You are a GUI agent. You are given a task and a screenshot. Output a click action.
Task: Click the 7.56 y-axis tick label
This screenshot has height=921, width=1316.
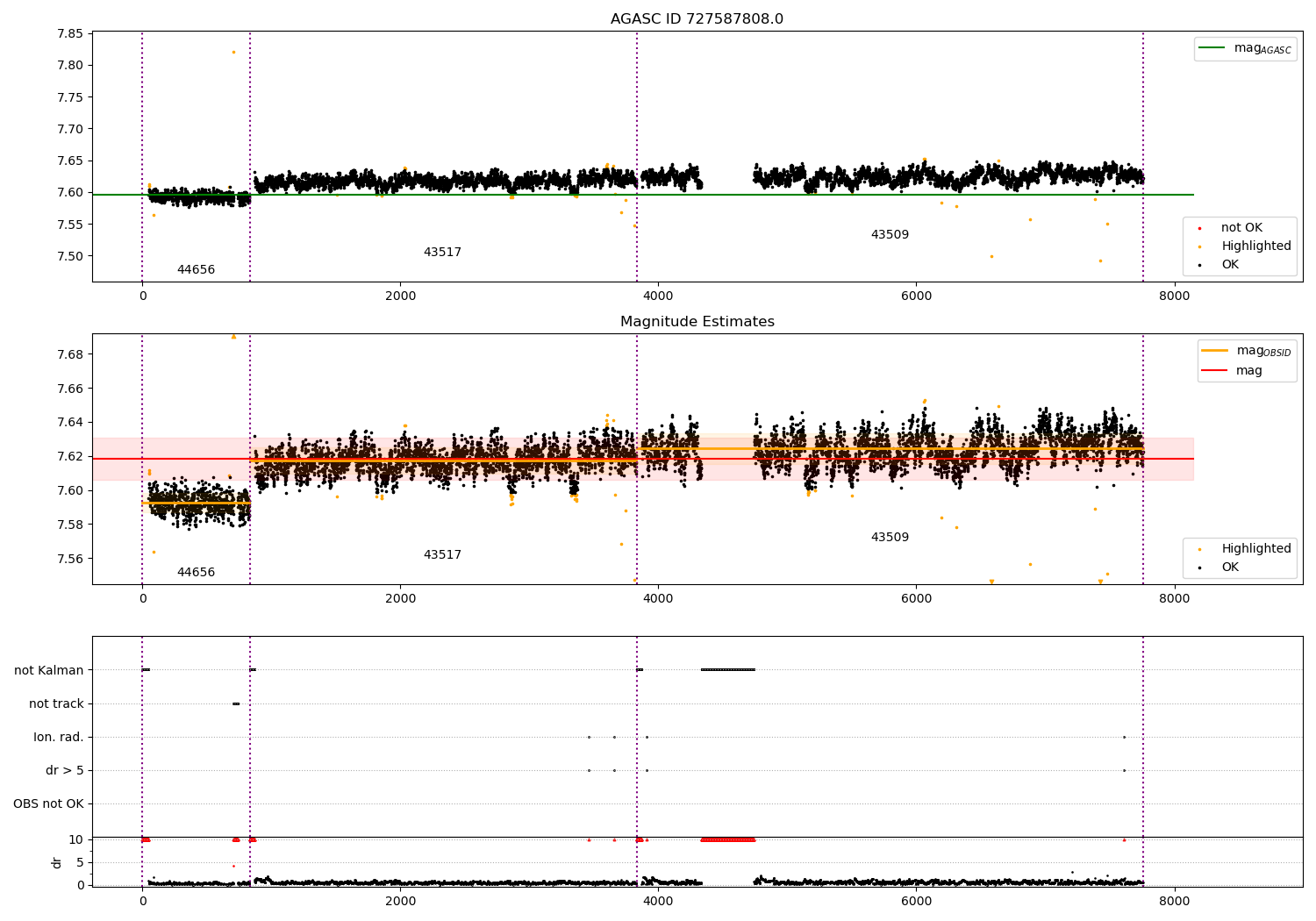[69, 559]
